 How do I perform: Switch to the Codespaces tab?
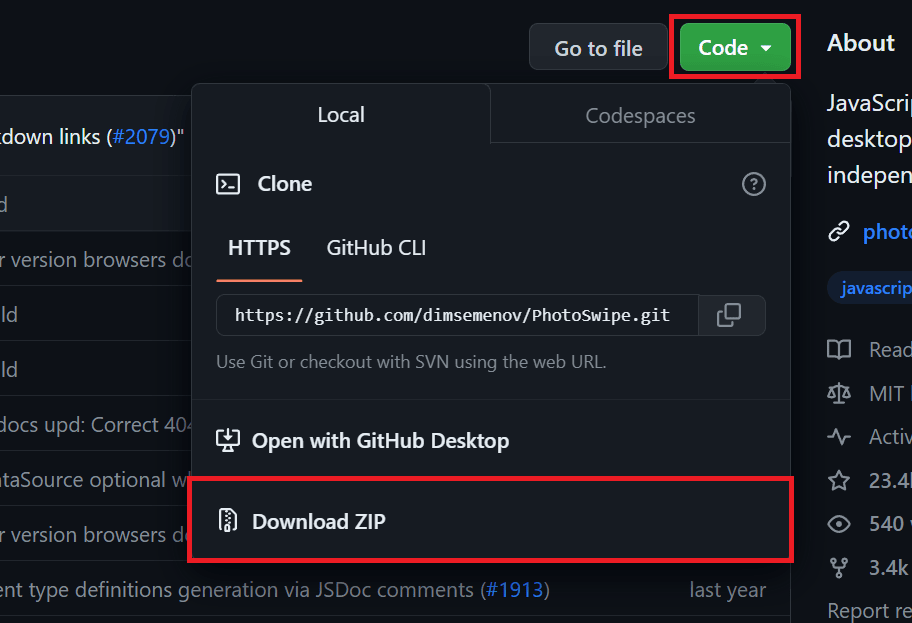640,115
